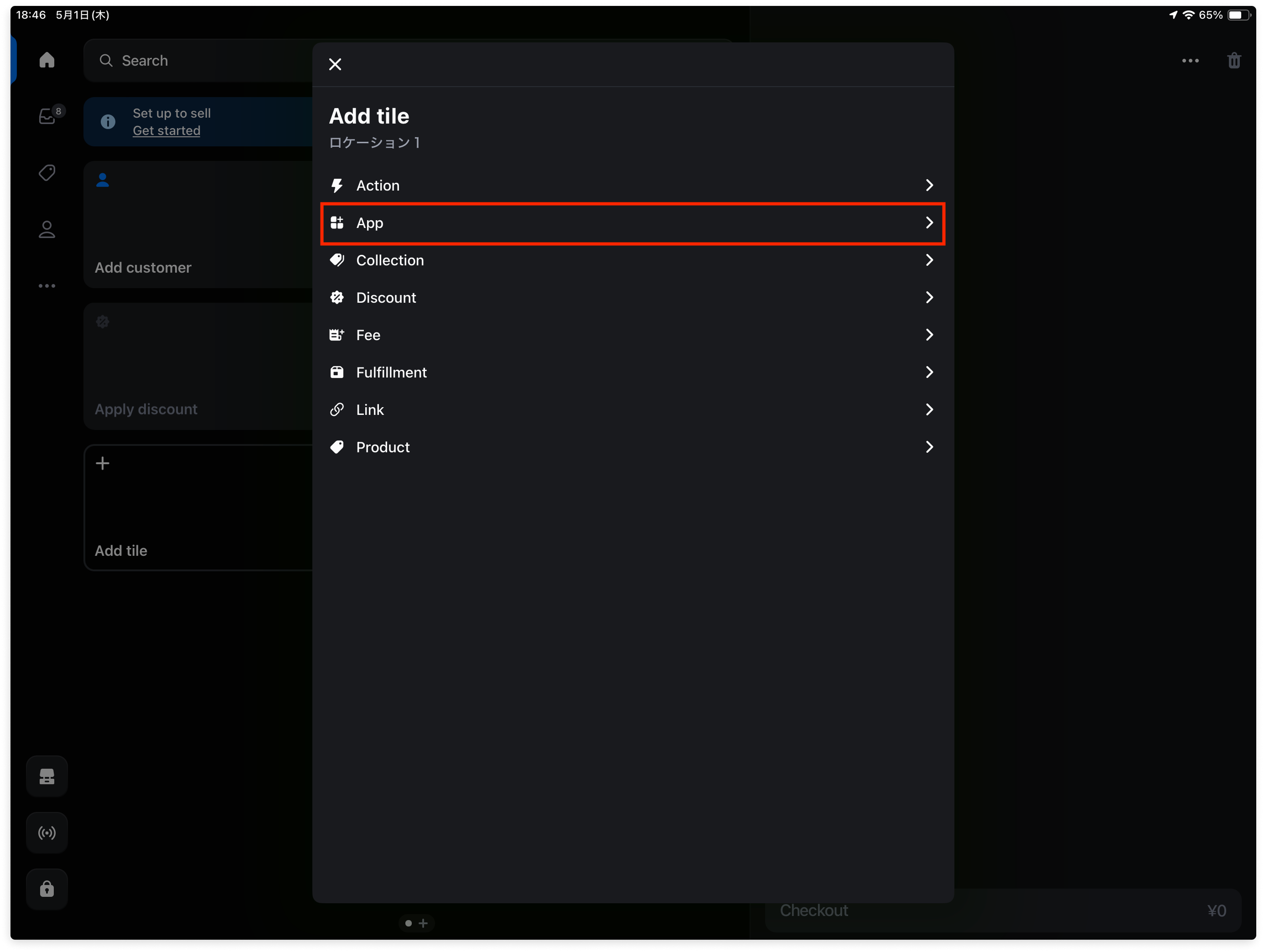Click the Fee icon
This screenshot has height=952, width=1264.
[337, 335]
